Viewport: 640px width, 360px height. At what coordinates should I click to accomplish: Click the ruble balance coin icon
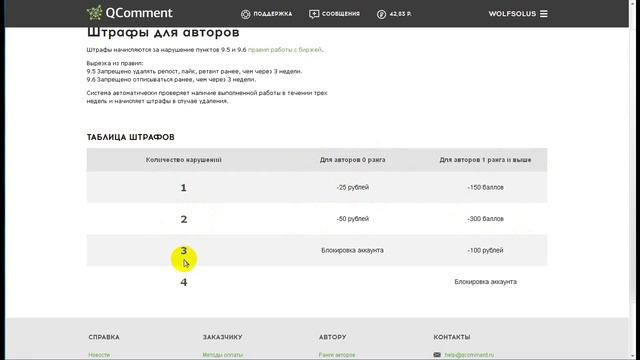tap(381, 14)
